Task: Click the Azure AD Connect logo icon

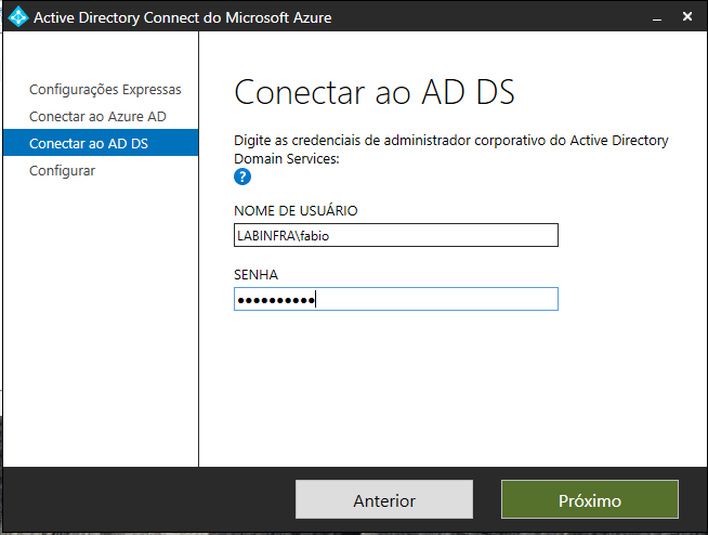Action: 18,17
